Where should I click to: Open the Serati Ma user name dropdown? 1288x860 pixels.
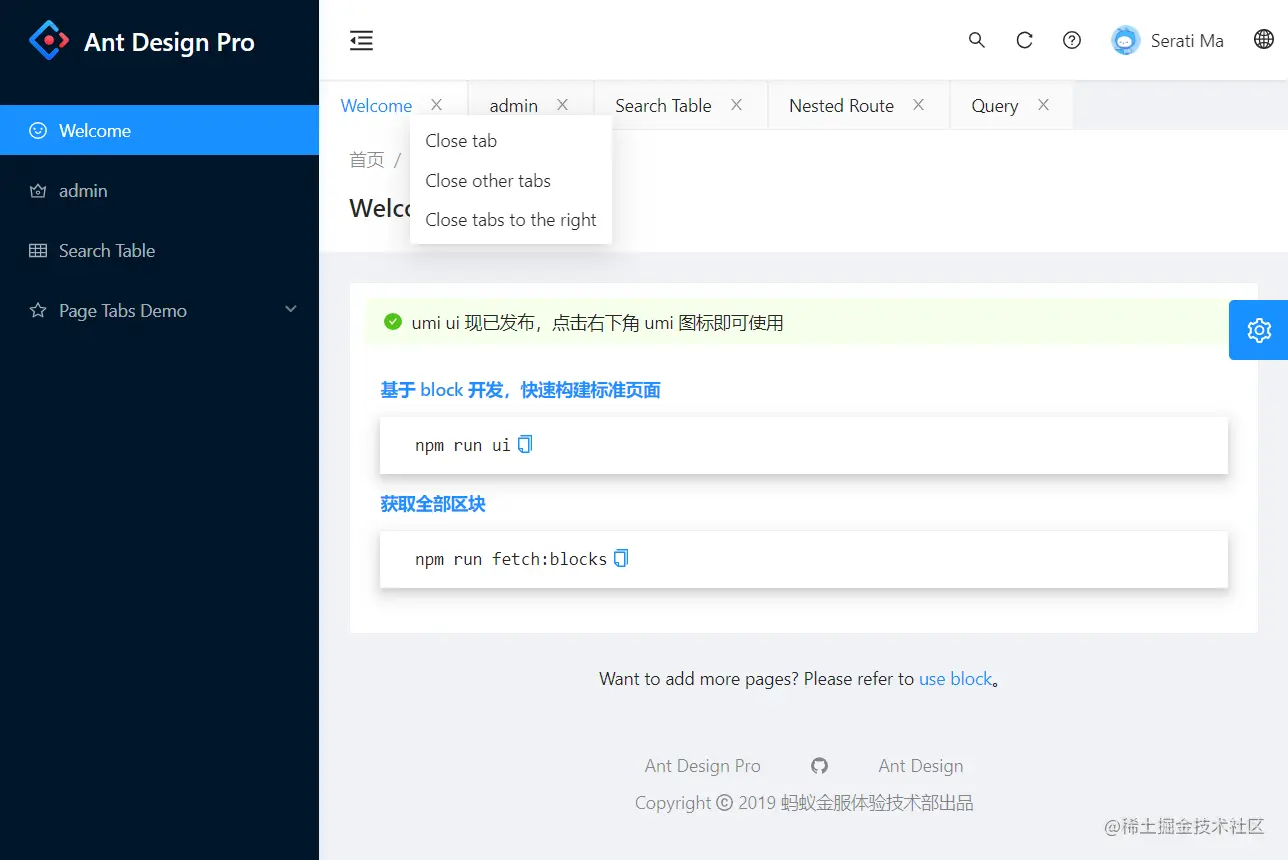(1187, 41)
